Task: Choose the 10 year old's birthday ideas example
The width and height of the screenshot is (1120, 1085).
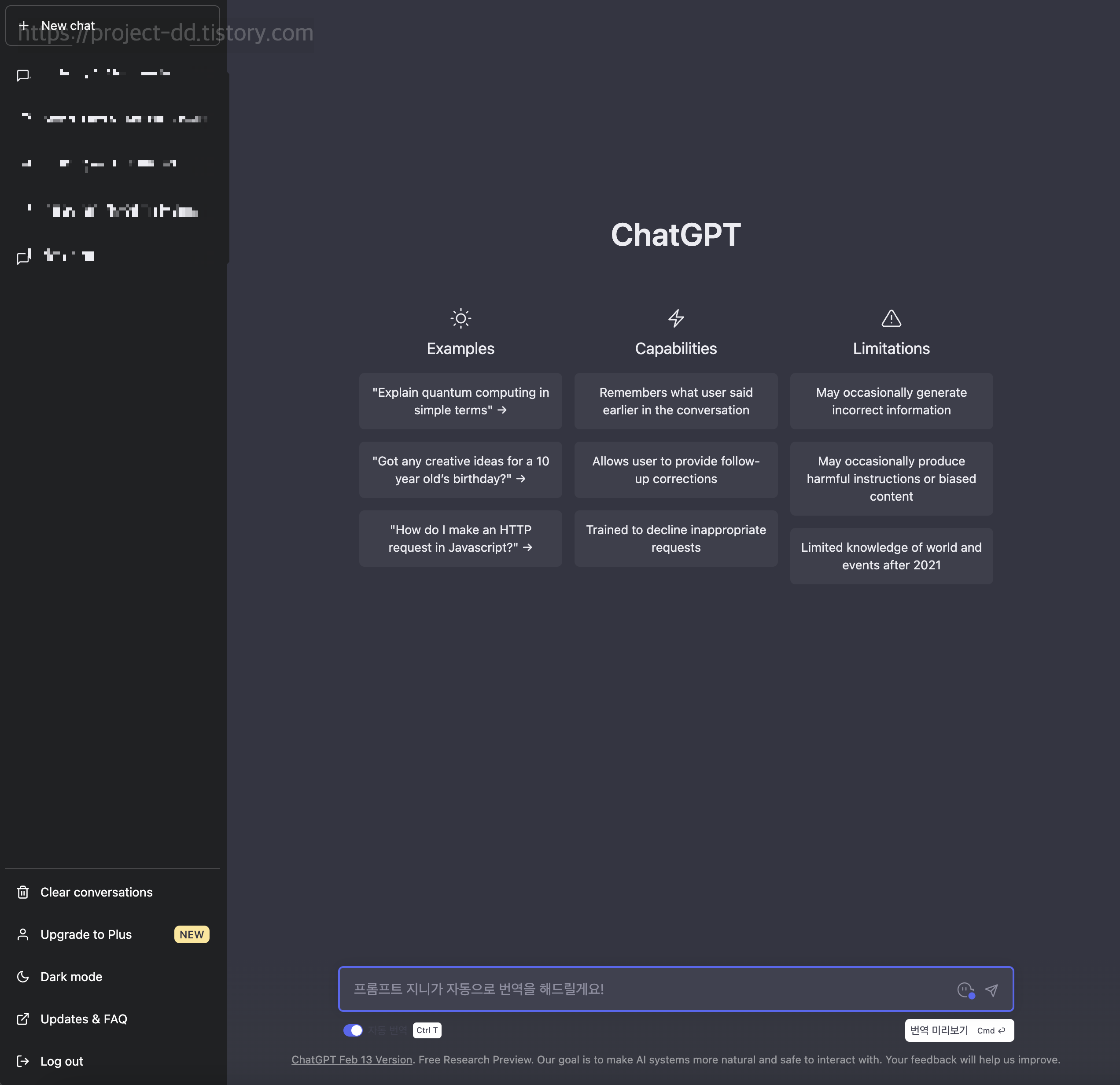Action: coord(460,469)
